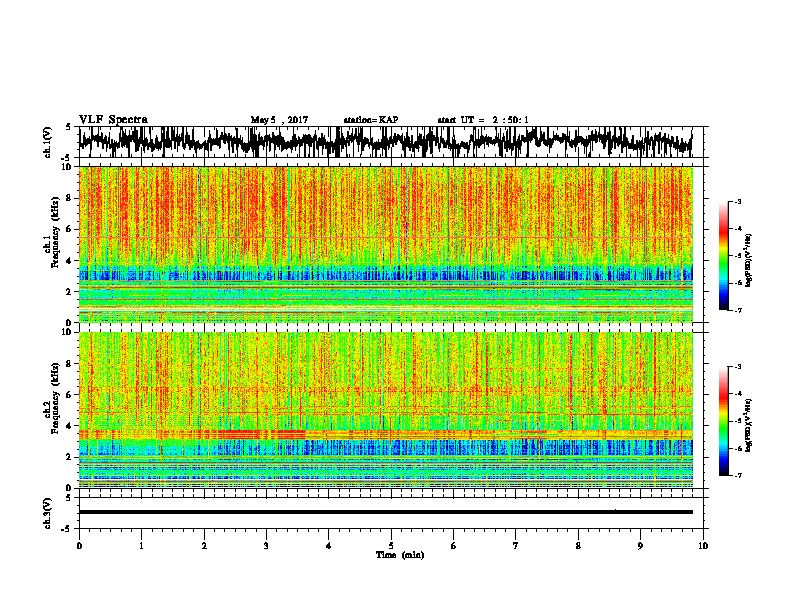
Task: Click the 'VLF Spectra' plot title
Action: click(113, 120)
